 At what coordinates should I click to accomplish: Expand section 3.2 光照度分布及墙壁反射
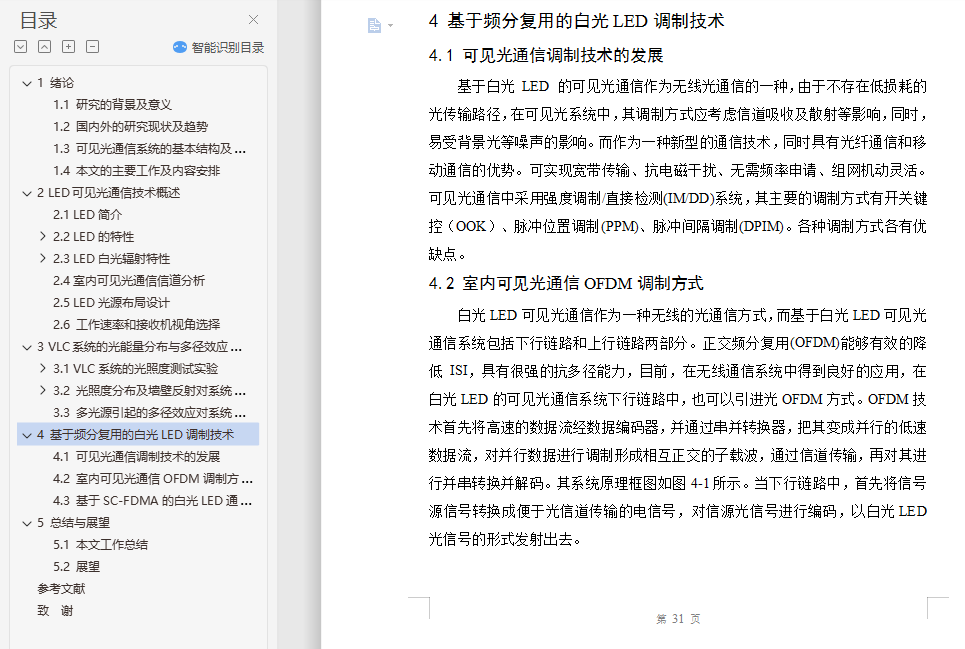(x=42, y=390)
